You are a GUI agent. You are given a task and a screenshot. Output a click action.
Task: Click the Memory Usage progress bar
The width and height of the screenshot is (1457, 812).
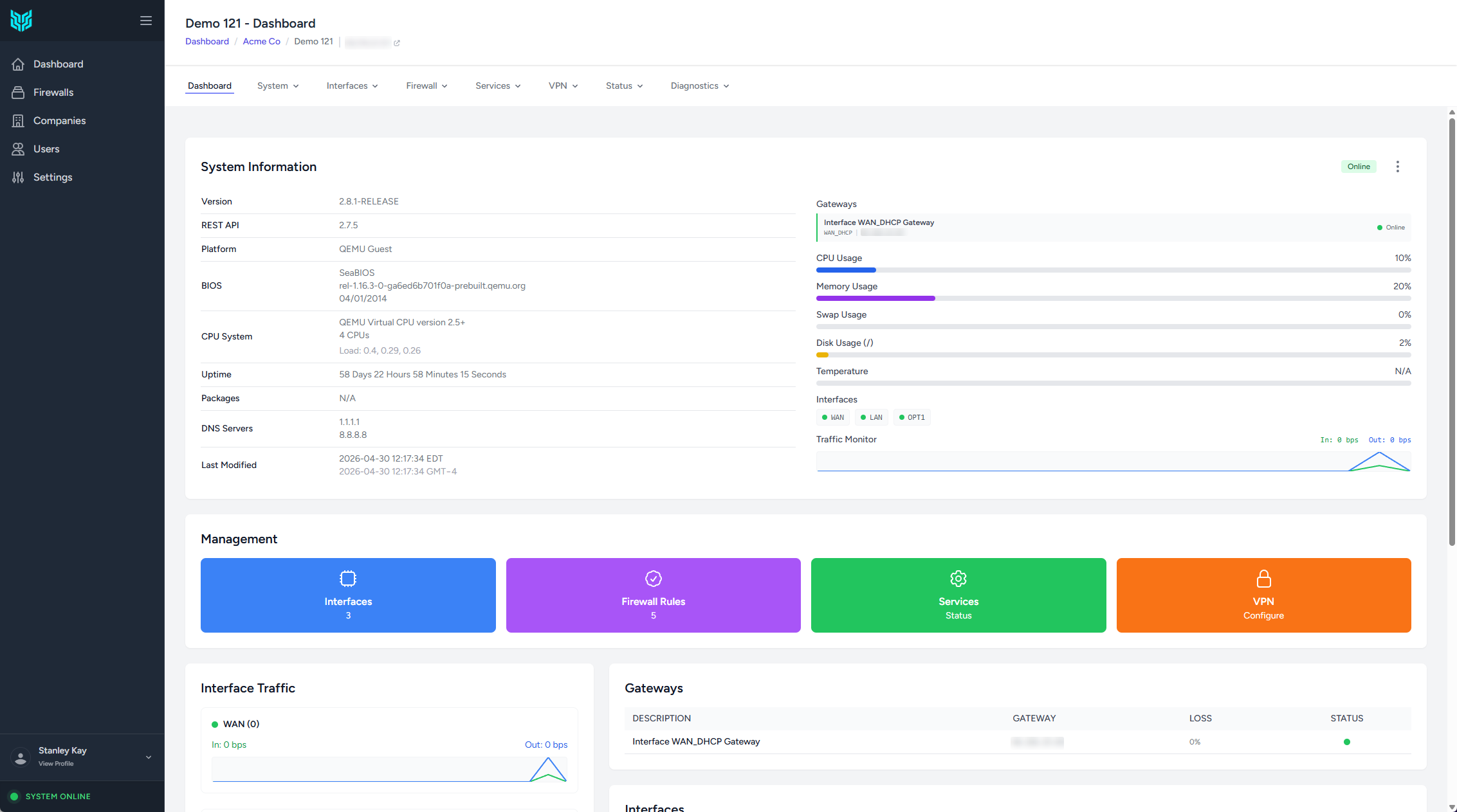(1113, 298)
